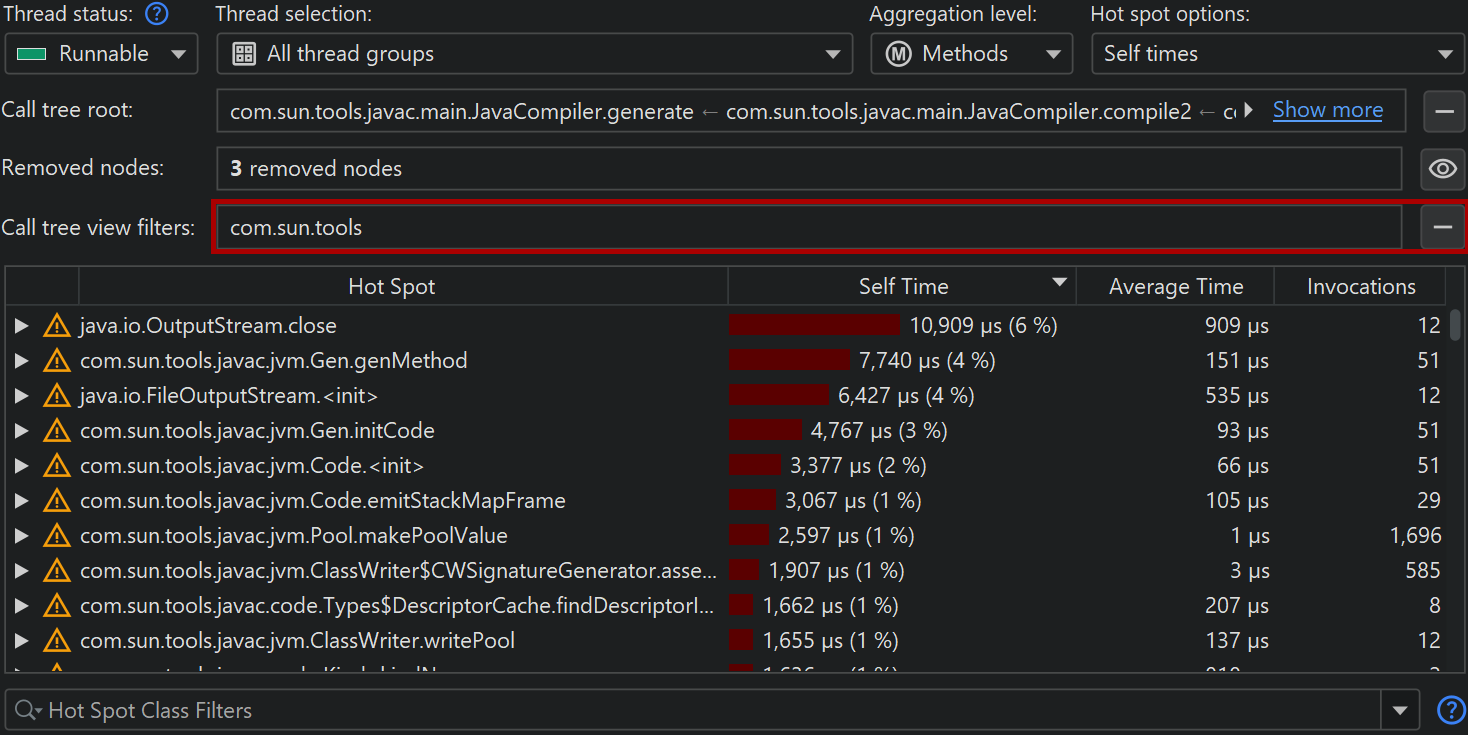
Task: Click the Show more link
Action: pos(1327,111)
